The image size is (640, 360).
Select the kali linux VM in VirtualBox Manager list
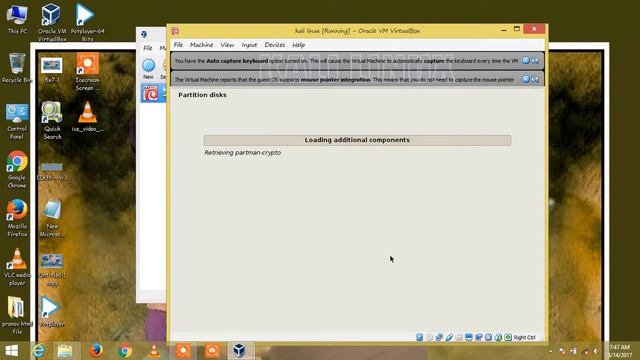point(153,93)
